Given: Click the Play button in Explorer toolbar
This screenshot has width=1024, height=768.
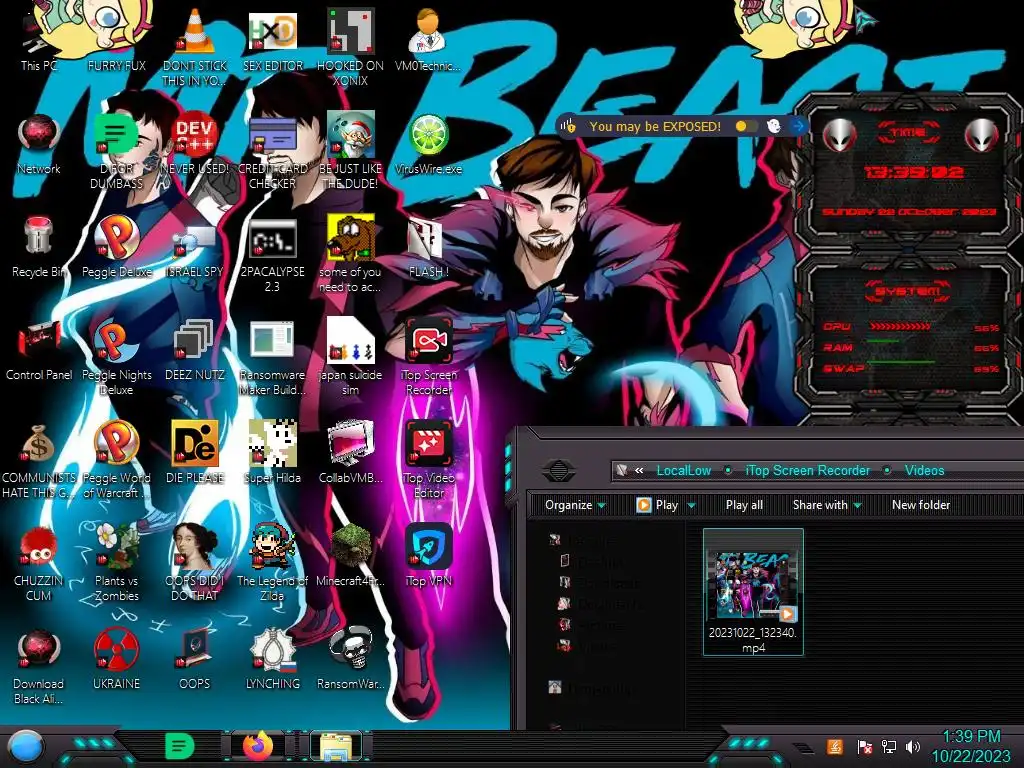Looking at the screenshot, I should [x=658, y=505].
